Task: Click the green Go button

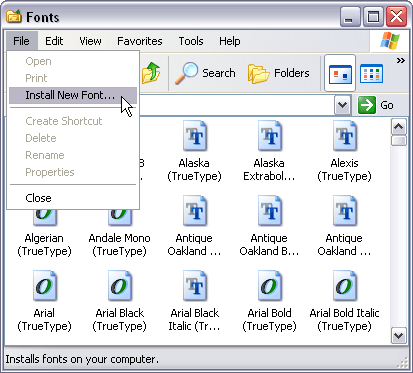Action: click(376, 105)
